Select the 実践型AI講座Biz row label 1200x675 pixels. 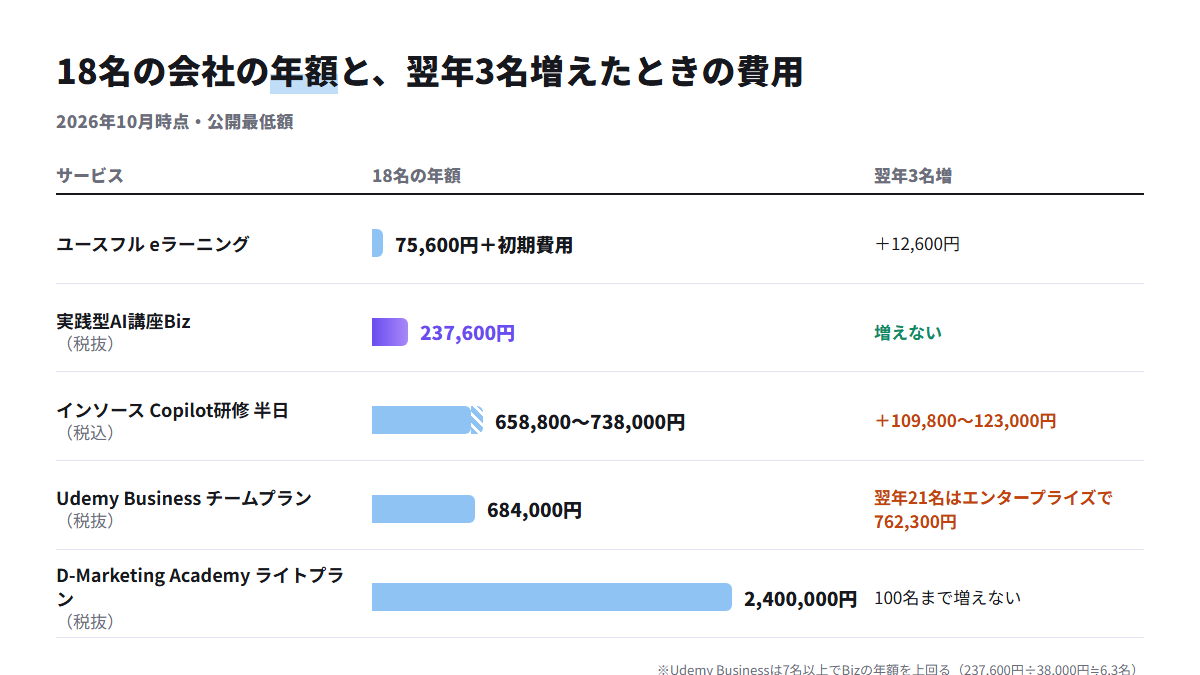tap(123, 322)
